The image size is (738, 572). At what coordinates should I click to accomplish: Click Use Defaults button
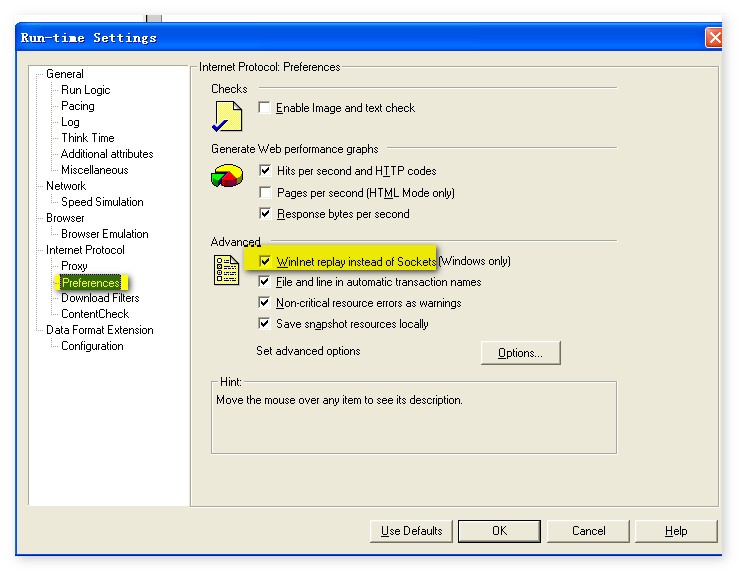(x=411, y=531)
